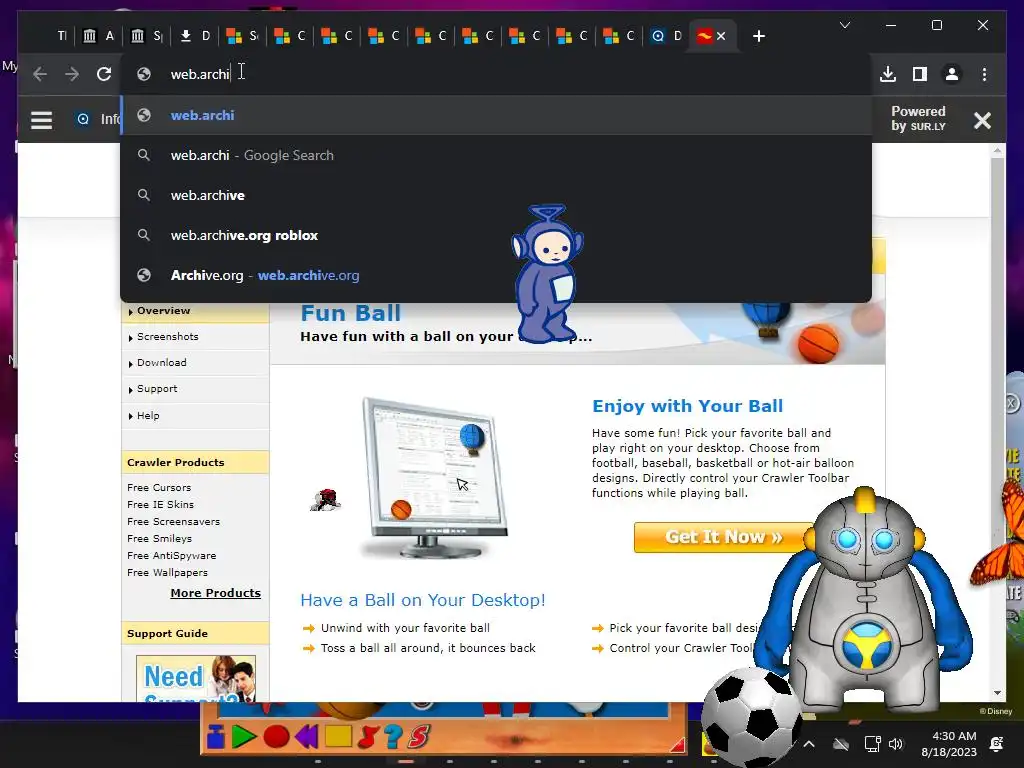Open the Free Cursors link

[x=159, y=488]
